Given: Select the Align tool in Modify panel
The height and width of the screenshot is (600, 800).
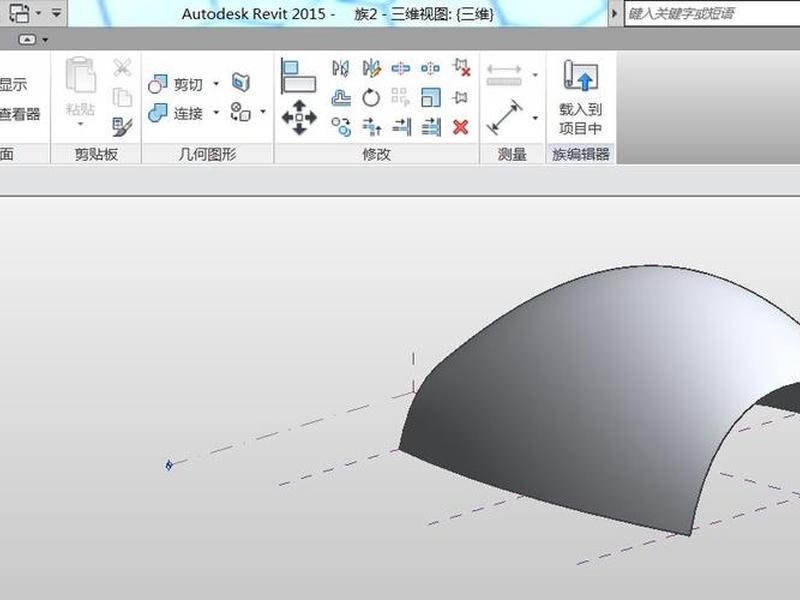Looking at the screenshot, I should coord(299,77).
